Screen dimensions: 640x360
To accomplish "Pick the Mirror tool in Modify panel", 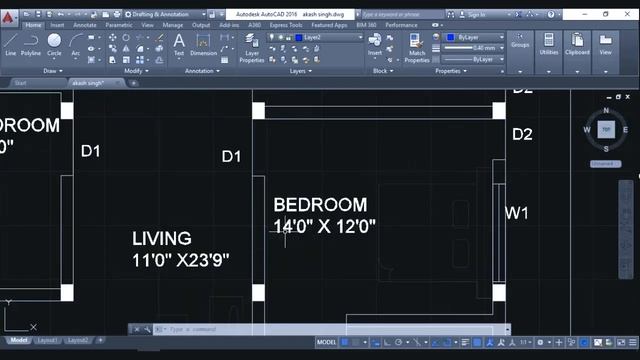I will tap(126, 49).
